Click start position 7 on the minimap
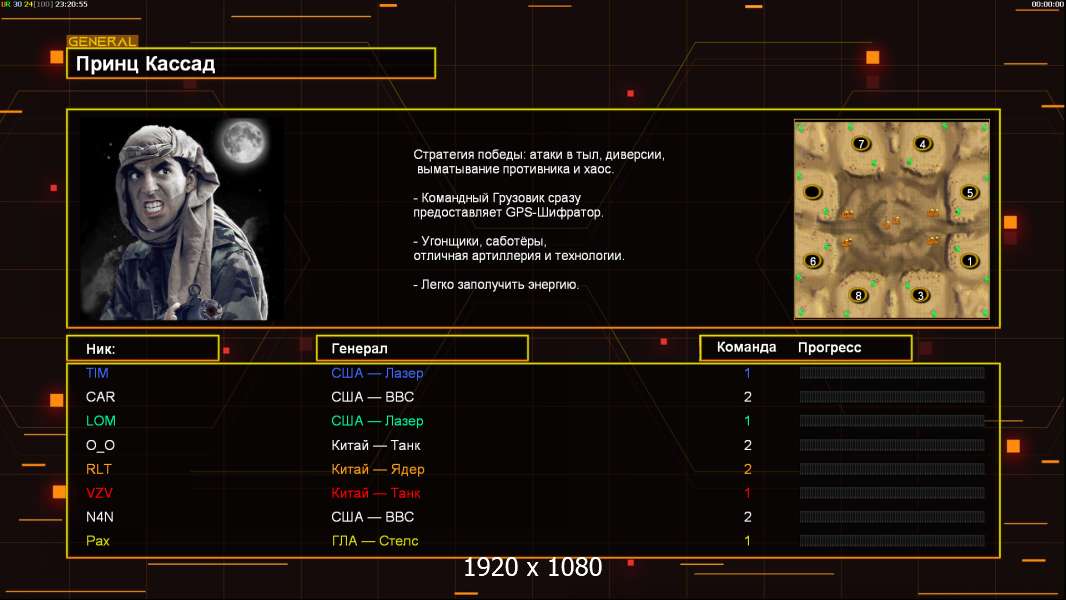 point(861,143)
